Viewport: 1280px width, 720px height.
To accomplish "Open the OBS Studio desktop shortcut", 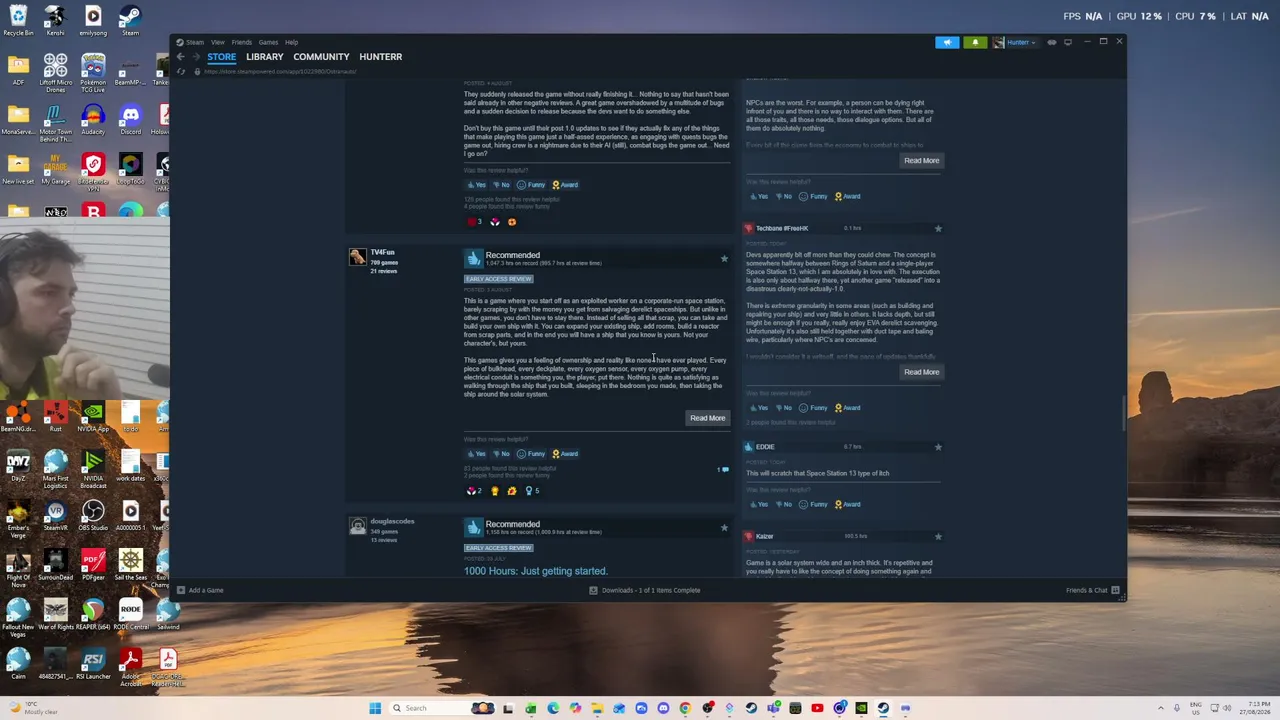I will point(93,516).
